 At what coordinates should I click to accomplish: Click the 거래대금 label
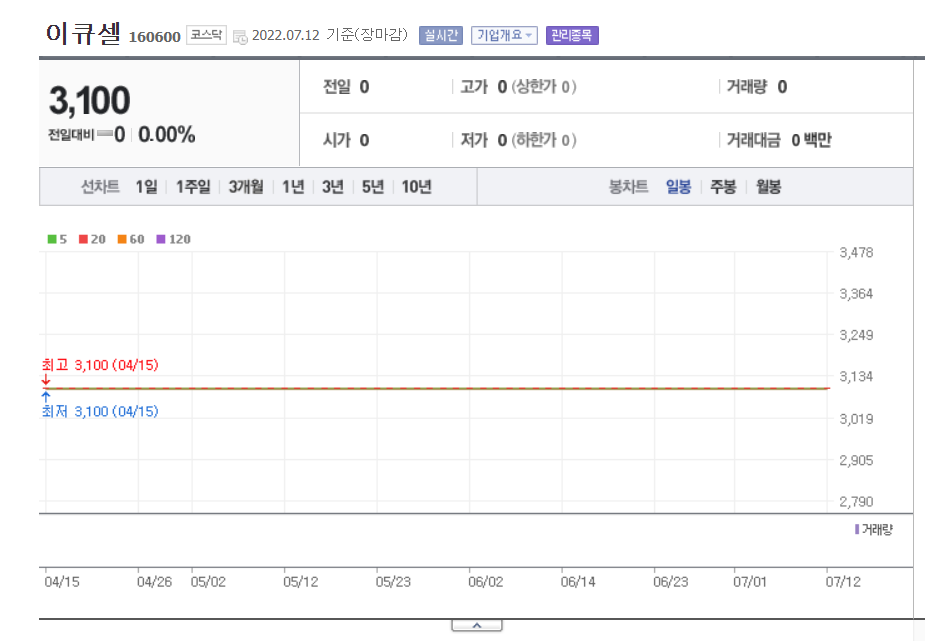click(753, 140)
